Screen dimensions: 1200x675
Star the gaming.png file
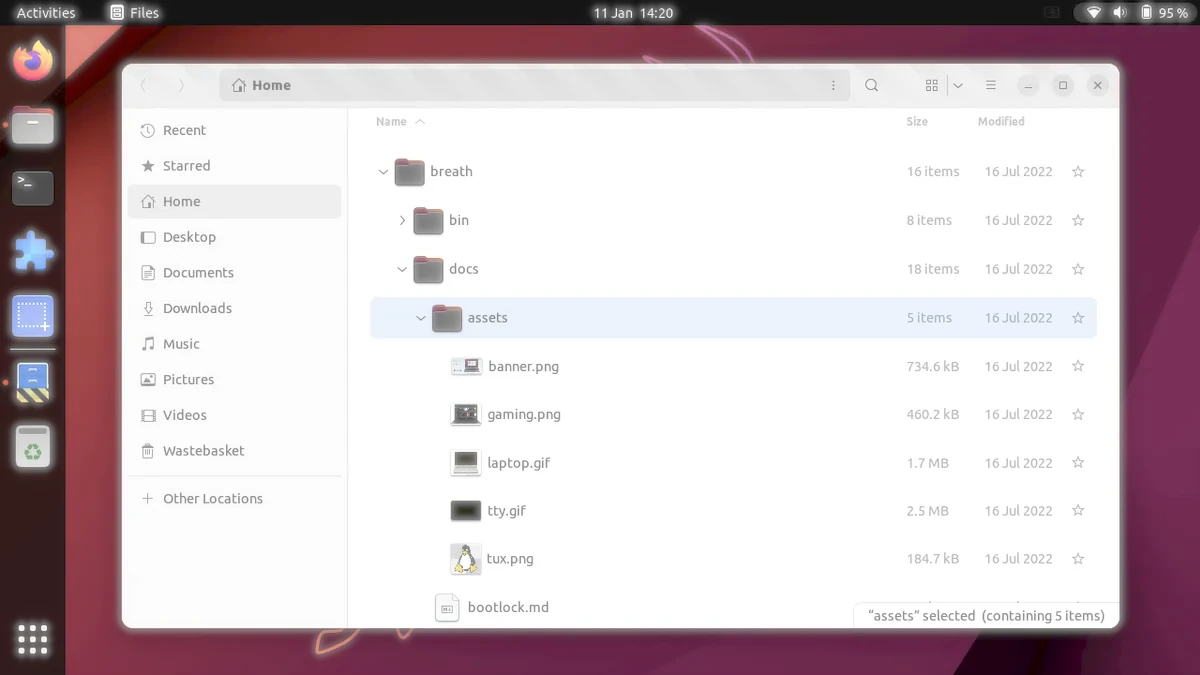pos(1078,414)
